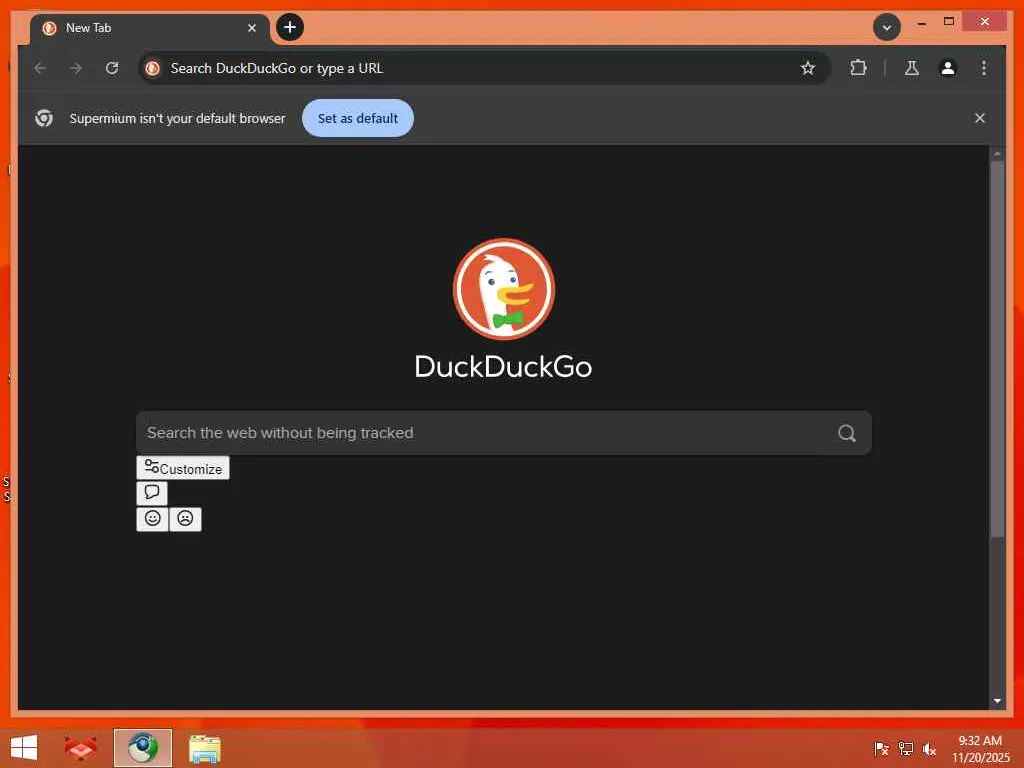
Task: Click the network tray icon
Action: tap(906, 748)
